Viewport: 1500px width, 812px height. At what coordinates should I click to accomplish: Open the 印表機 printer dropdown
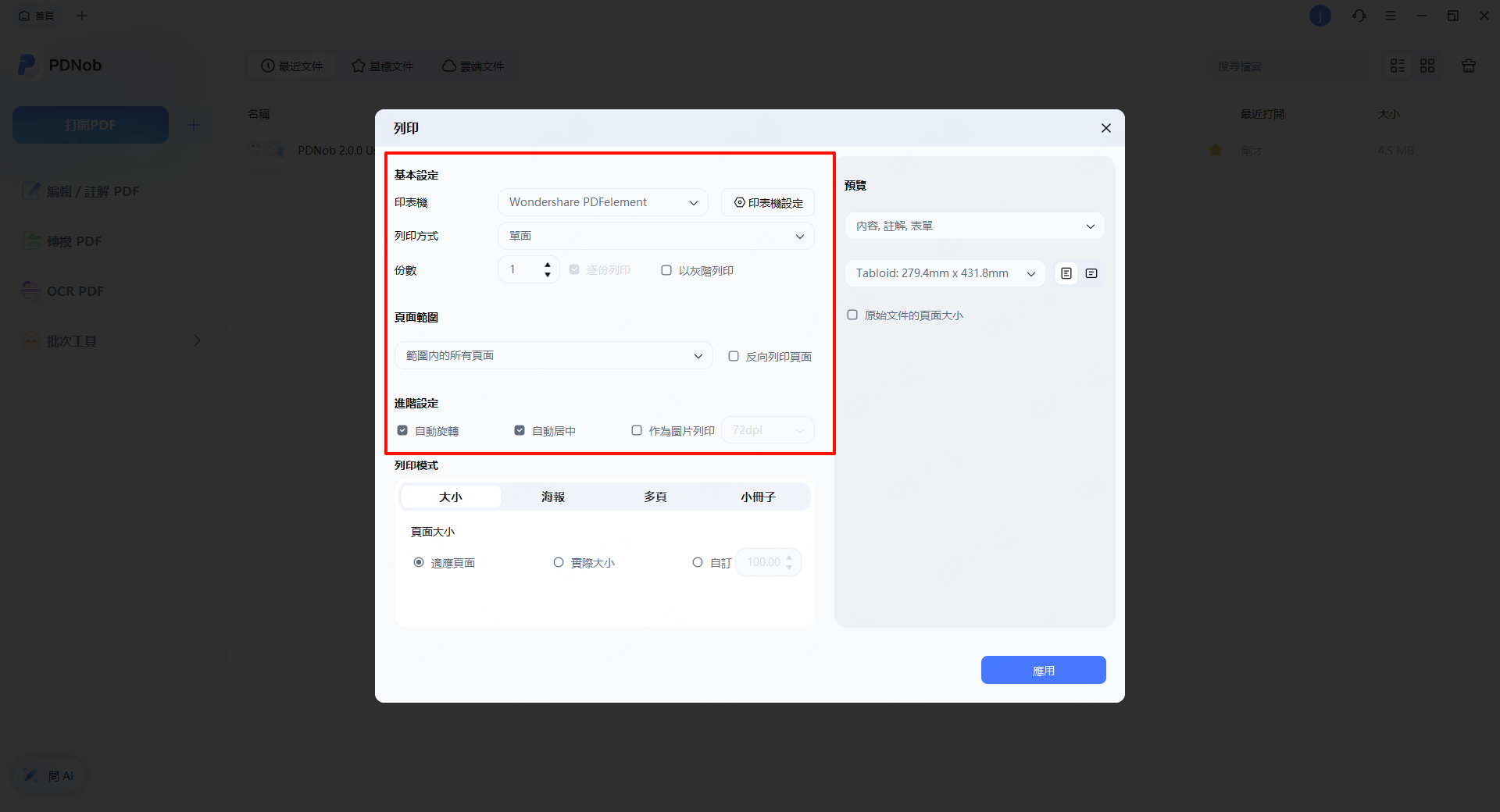click(603, 202)
